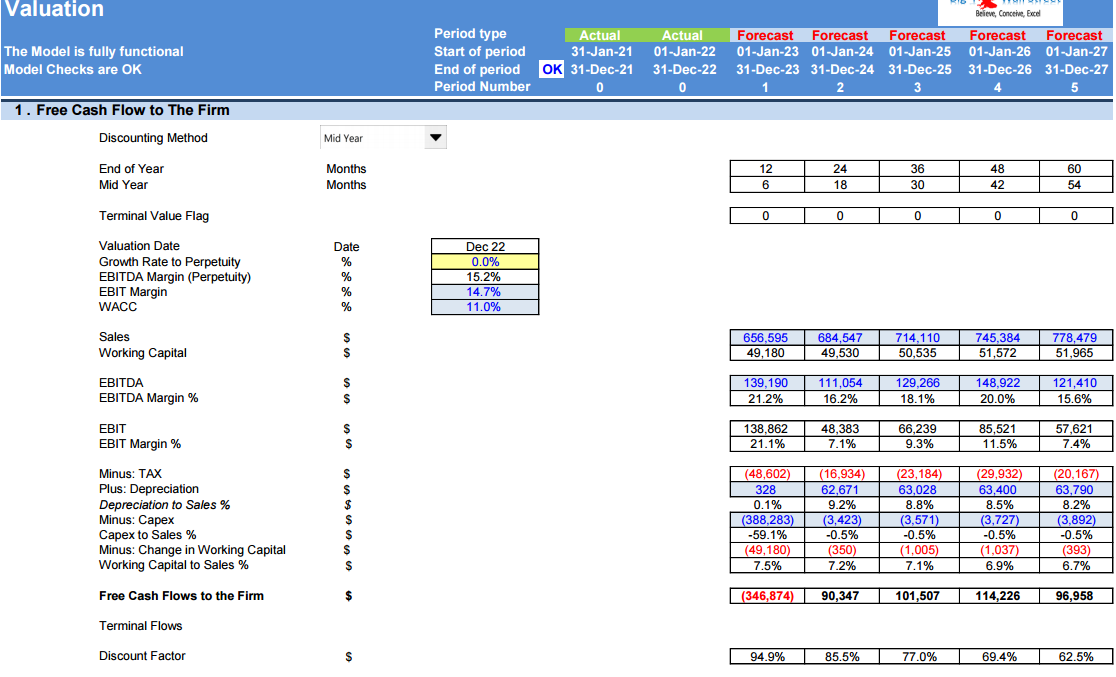Image resolution: width=1116 pixels, height=677 pixels.
Task: Click EBITDA Margin % value 20.0%
Action: click(998, 399)
